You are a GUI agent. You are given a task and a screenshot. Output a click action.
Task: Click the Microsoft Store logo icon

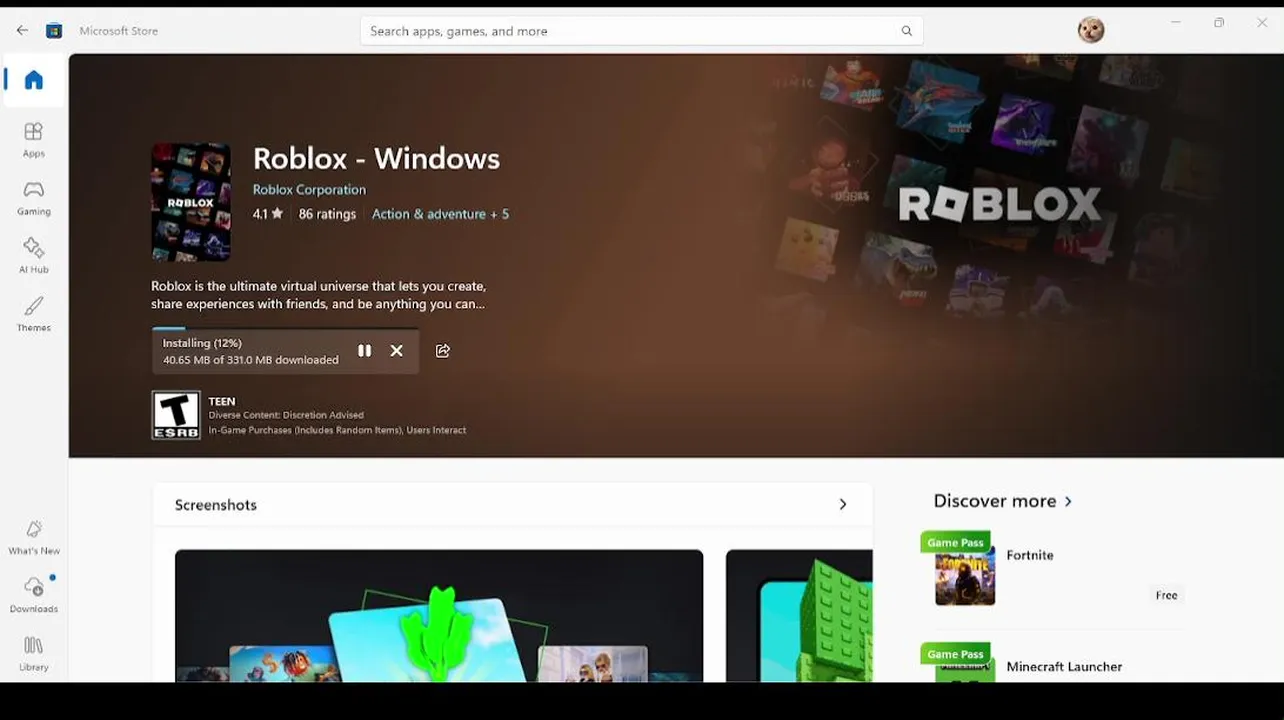54,31
